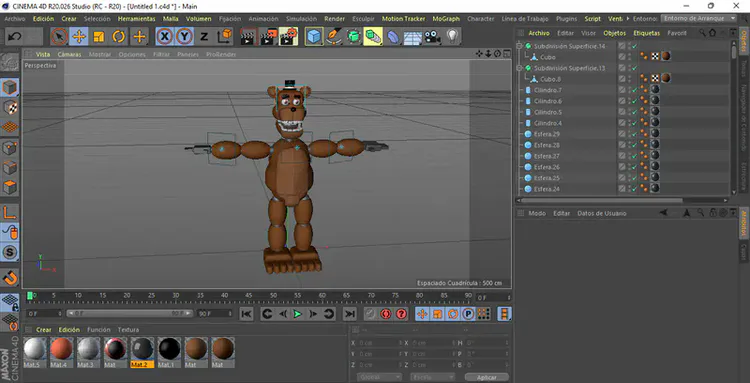Screen dimensions: 750x383
Task: Click the 90 F end frame field
Action: point(215,314)
